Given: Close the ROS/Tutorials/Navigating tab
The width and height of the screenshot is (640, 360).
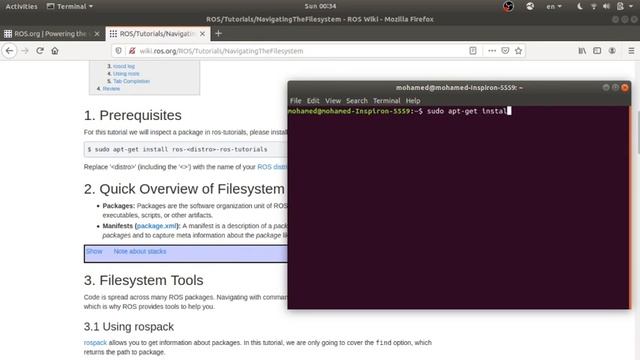Looking at the screenshot, I should (202, 34).
